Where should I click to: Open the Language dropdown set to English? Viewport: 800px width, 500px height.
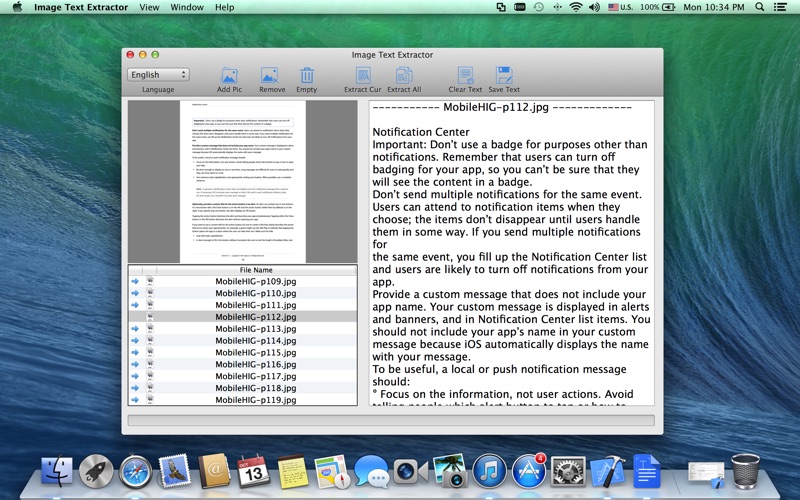tap(158, 74)
